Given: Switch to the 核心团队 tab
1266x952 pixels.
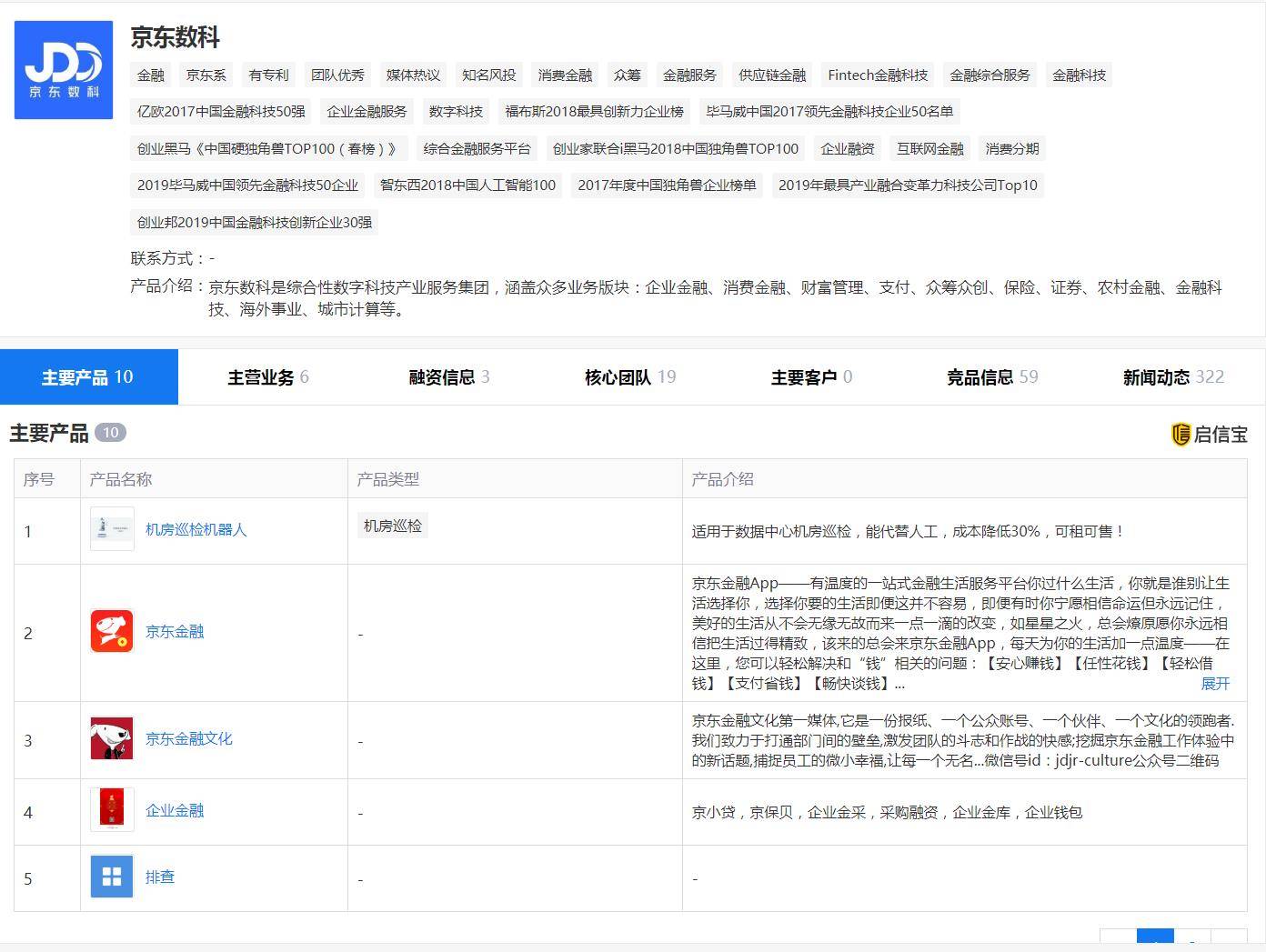Looking at the screenshot, I should 630,376.
